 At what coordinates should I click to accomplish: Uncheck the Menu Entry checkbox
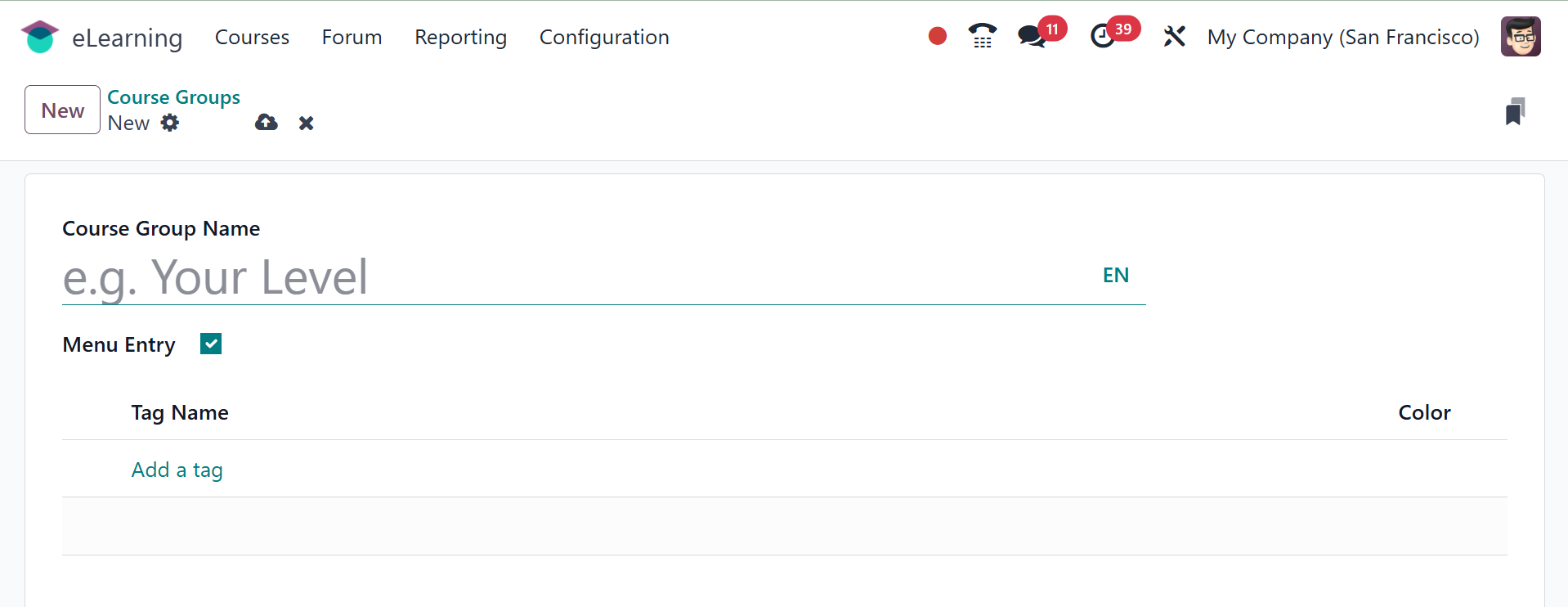tap(211, 344)
